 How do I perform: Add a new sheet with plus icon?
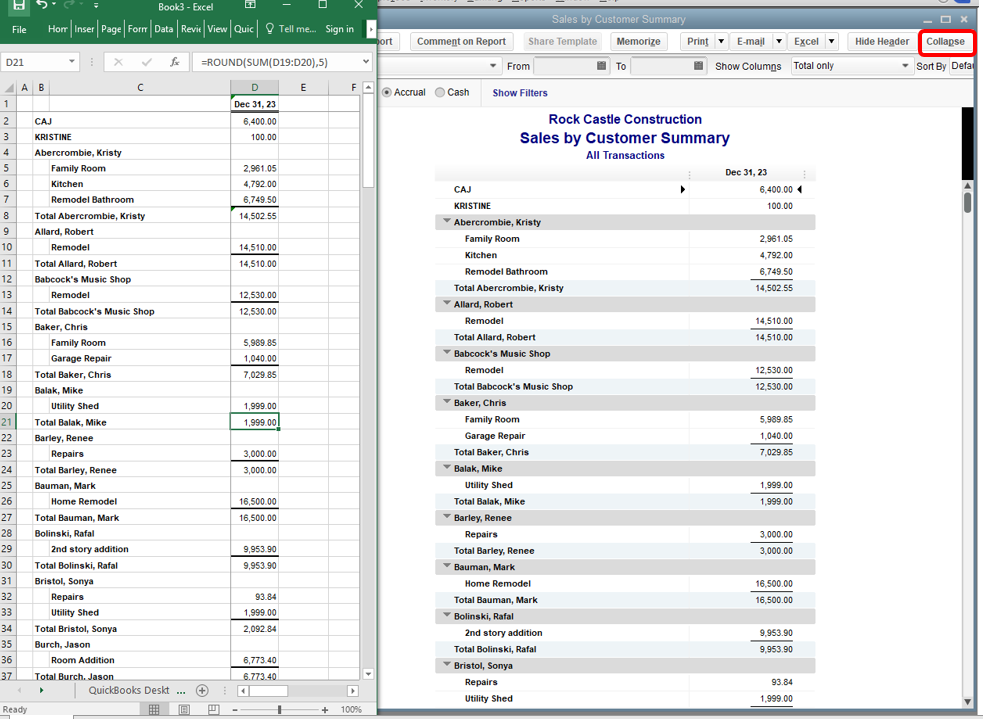pos(202,690)
